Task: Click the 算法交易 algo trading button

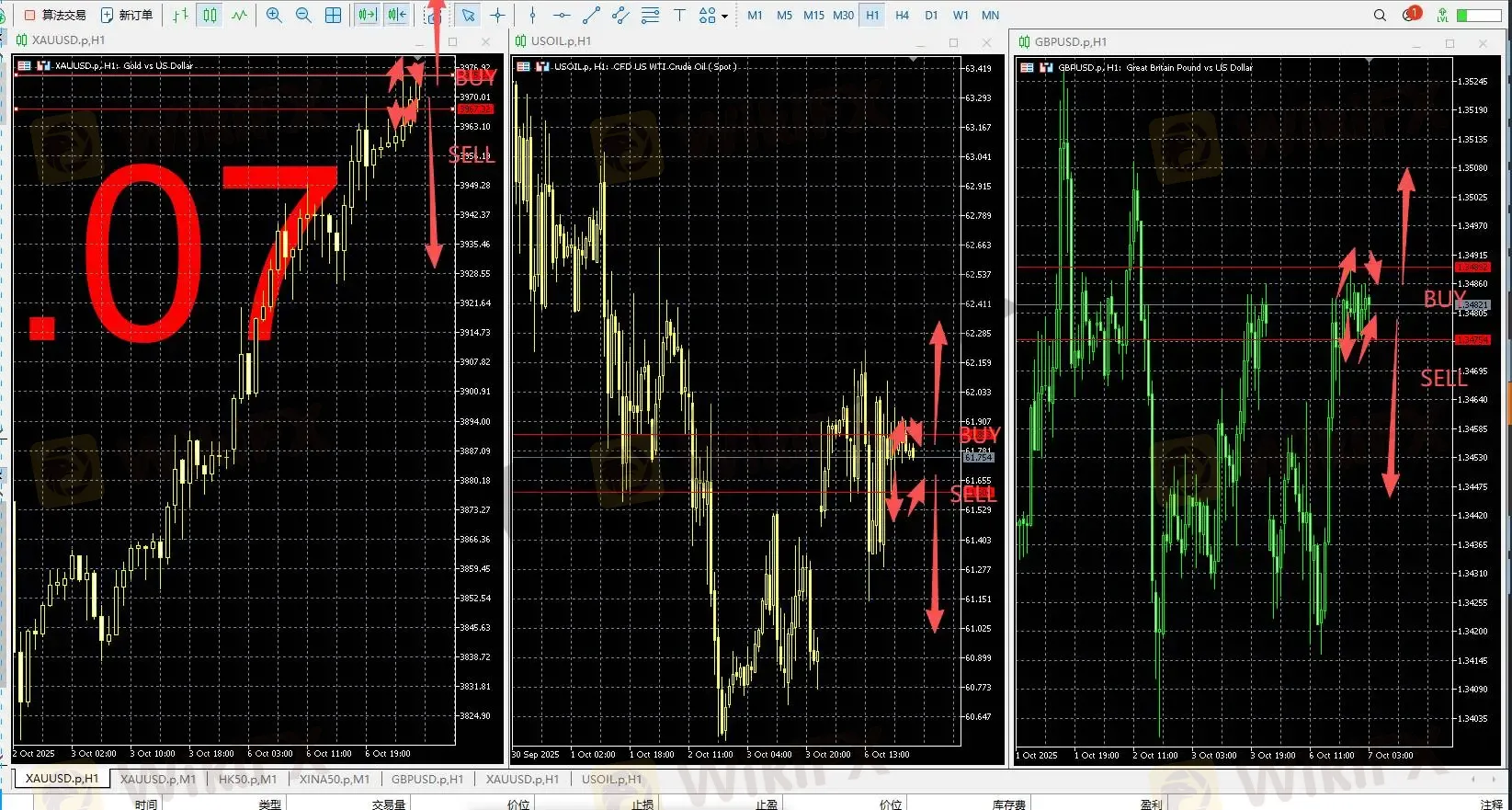Action: [55, 15]
